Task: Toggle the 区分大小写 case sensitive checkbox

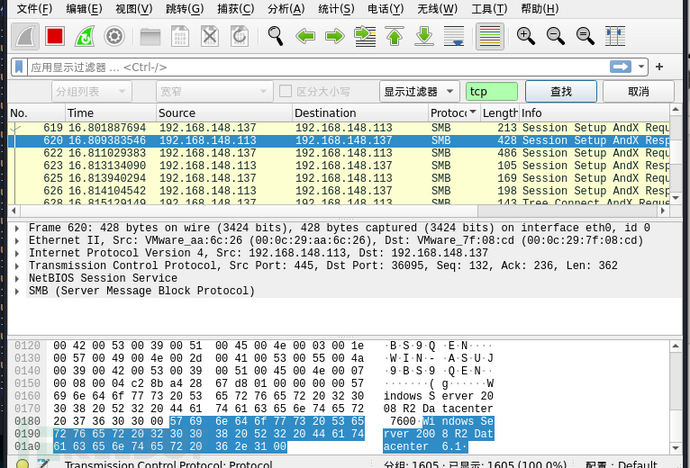Action: pyautogui.click(x=286, y=91)
